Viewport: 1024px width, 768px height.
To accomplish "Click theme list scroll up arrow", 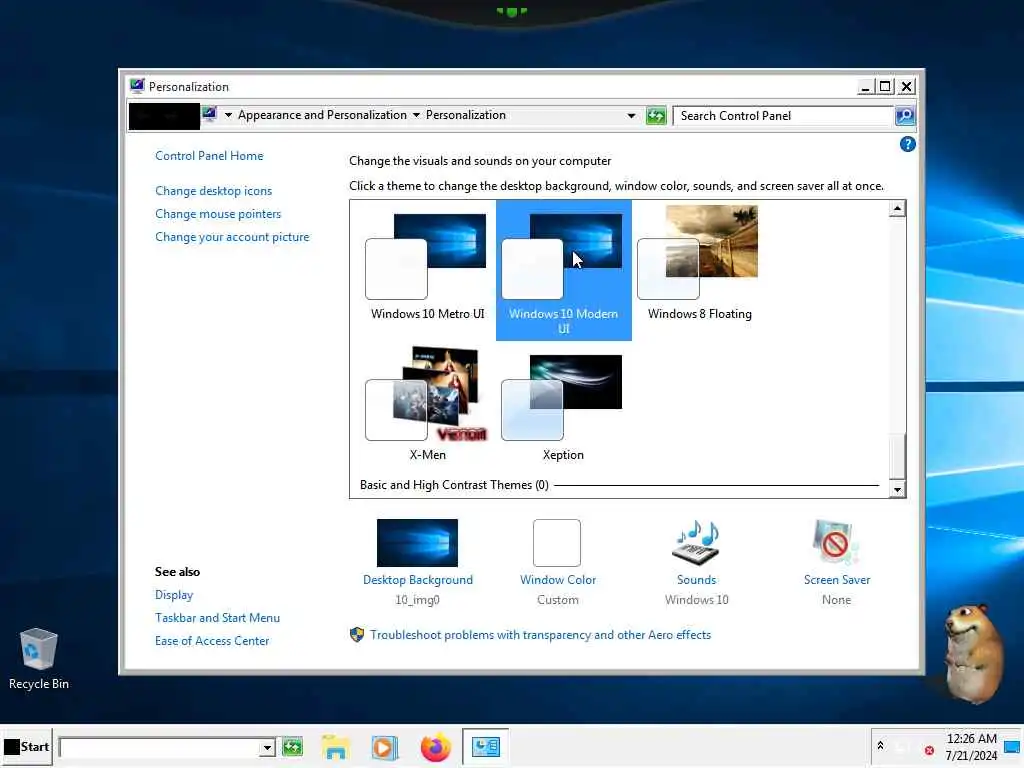I will click(897, 208).
